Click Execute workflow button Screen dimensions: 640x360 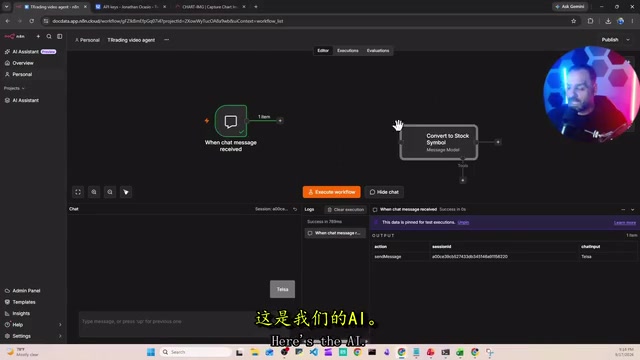click(x=331, y=192)
